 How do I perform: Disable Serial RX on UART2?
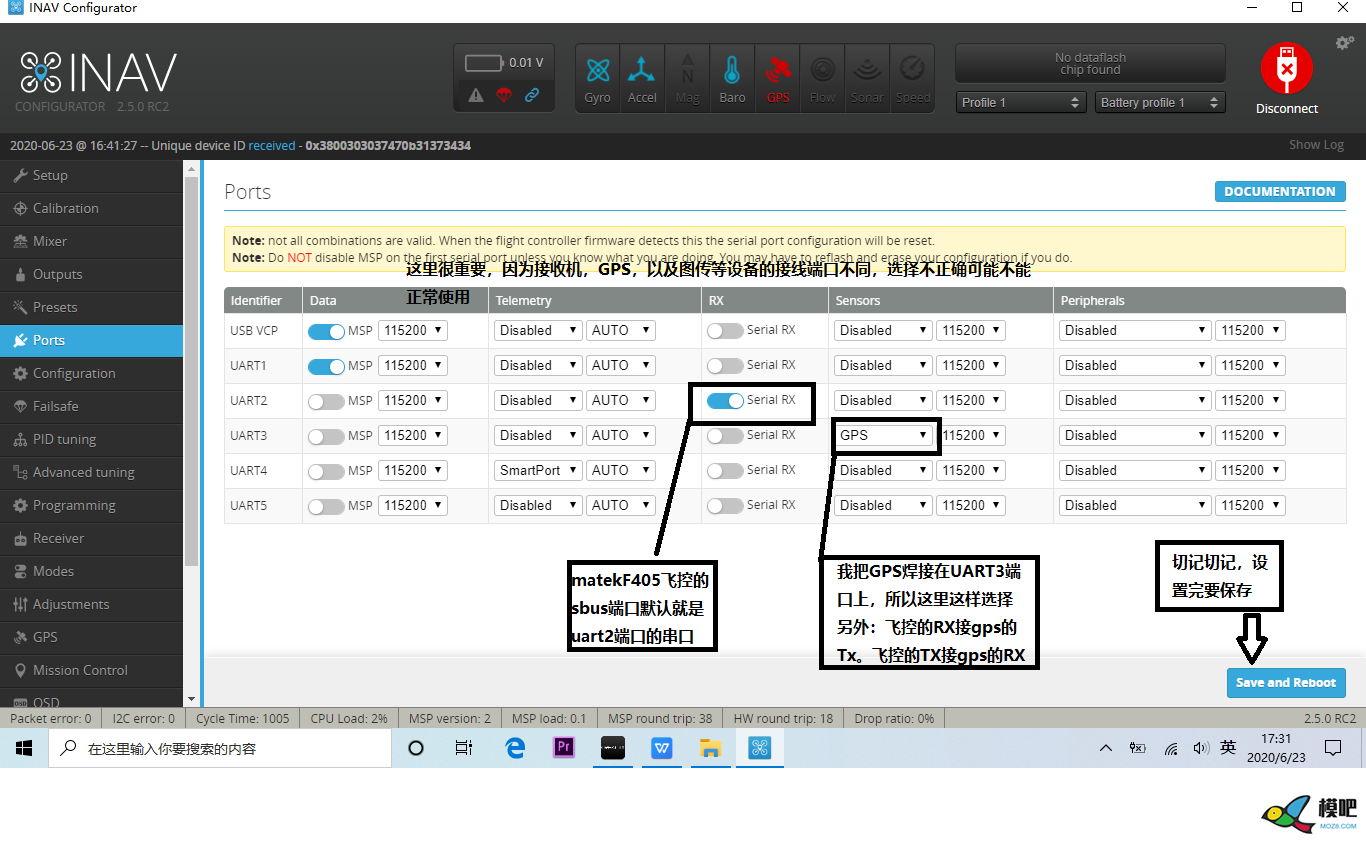725,400
